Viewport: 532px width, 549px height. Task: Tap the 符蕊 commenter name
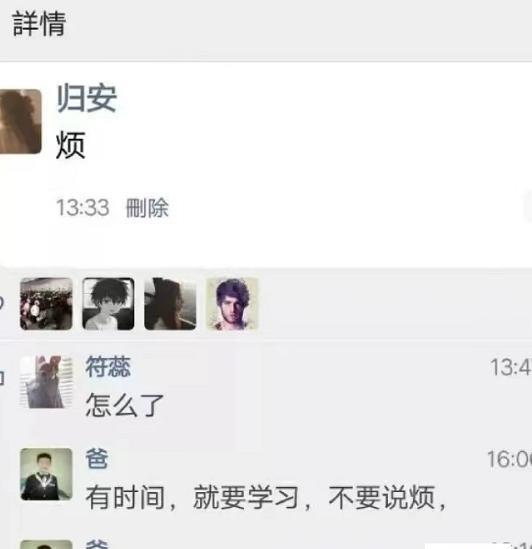pyautogui.click(x=108, y=367)
